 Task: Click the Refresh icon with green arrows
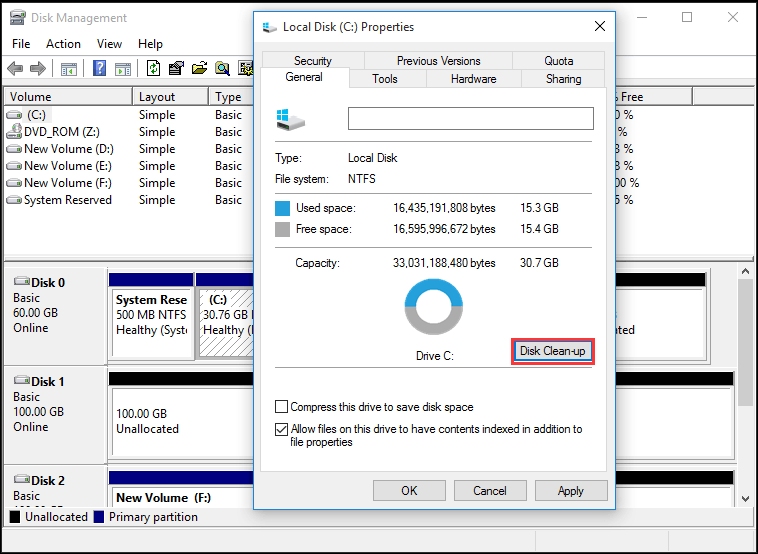(x=153, y=68)
